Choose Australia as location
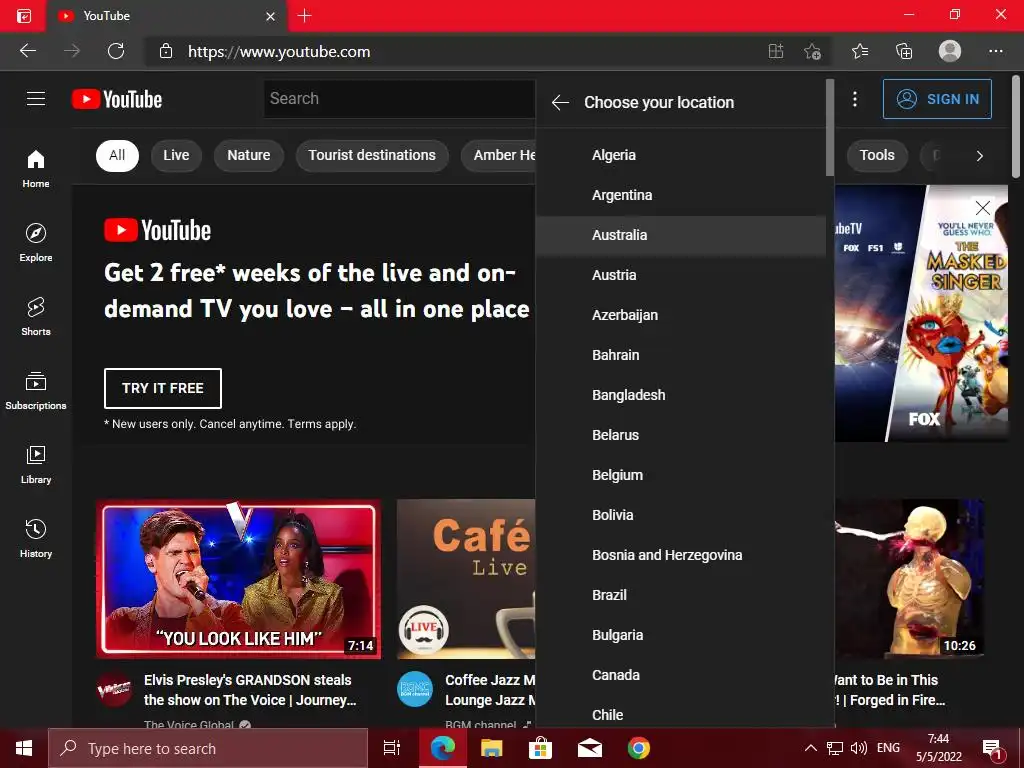The height and width of the screenshot is (768, 1024). pos(680,235)
